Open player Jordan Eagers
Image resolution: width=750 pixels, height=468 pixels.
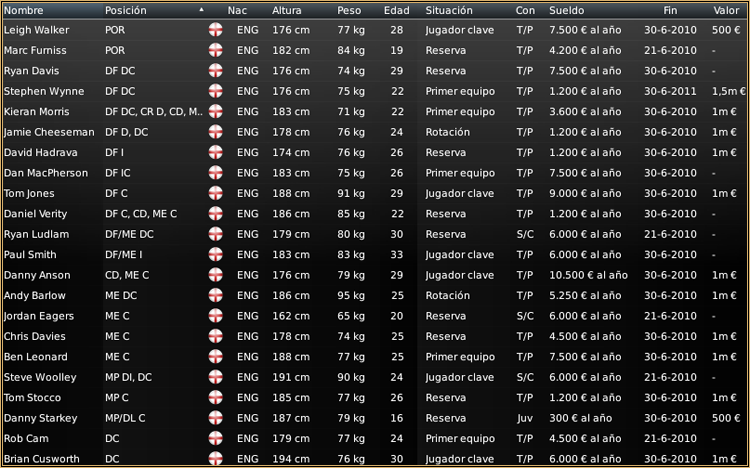coord(39,316)
